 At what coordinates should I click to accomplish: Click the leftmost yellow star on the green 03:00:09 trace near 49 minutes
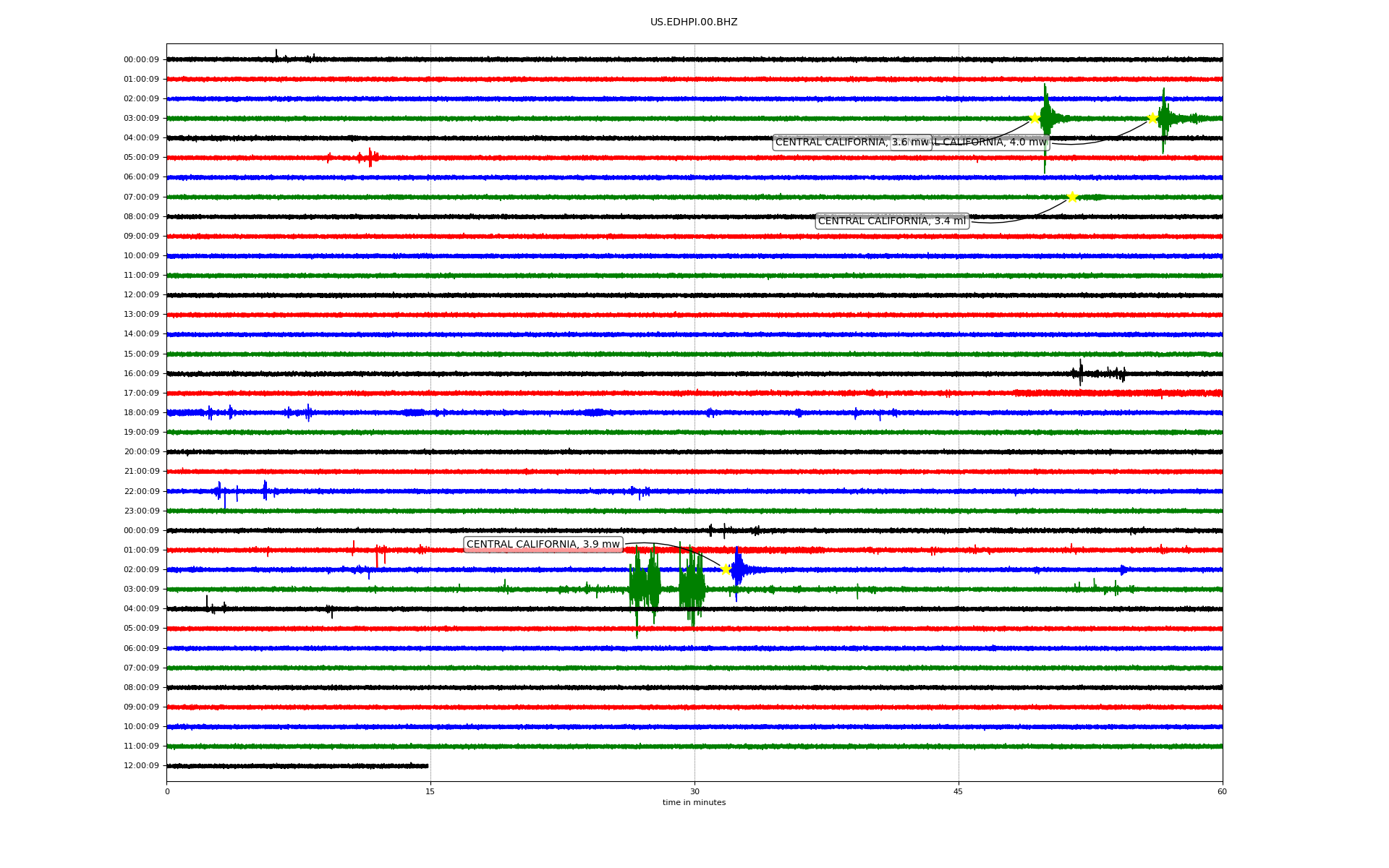point(1035,118)
